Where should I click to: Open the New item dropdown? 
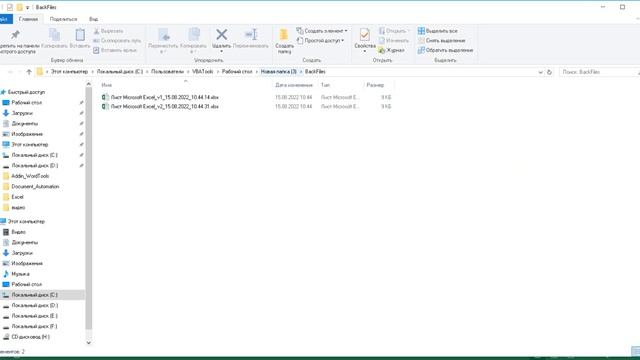(322, 31)
